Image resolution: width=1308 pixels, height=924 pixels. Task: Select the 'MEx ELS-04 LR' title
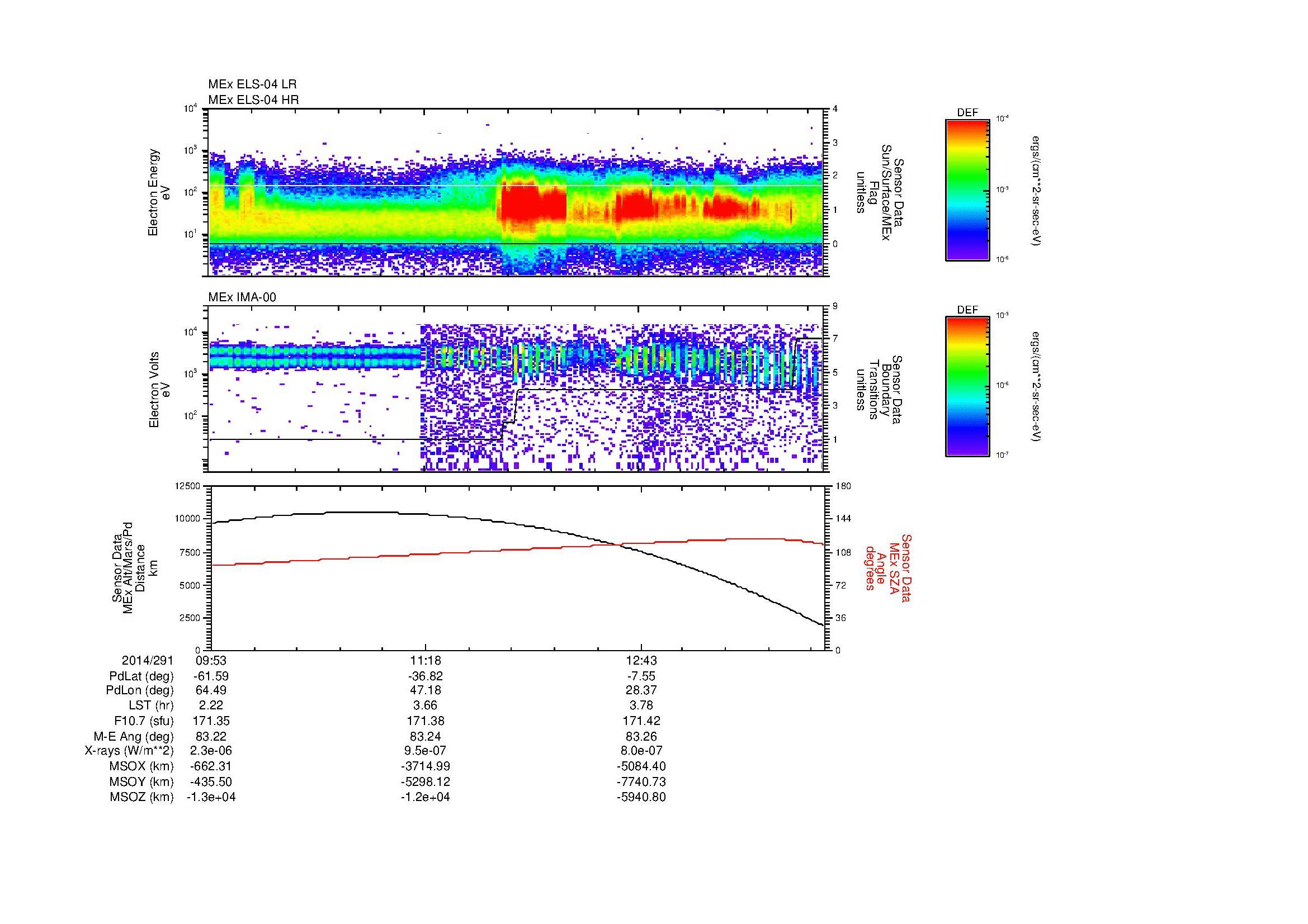pyautogui.click(x=252, y=84)
